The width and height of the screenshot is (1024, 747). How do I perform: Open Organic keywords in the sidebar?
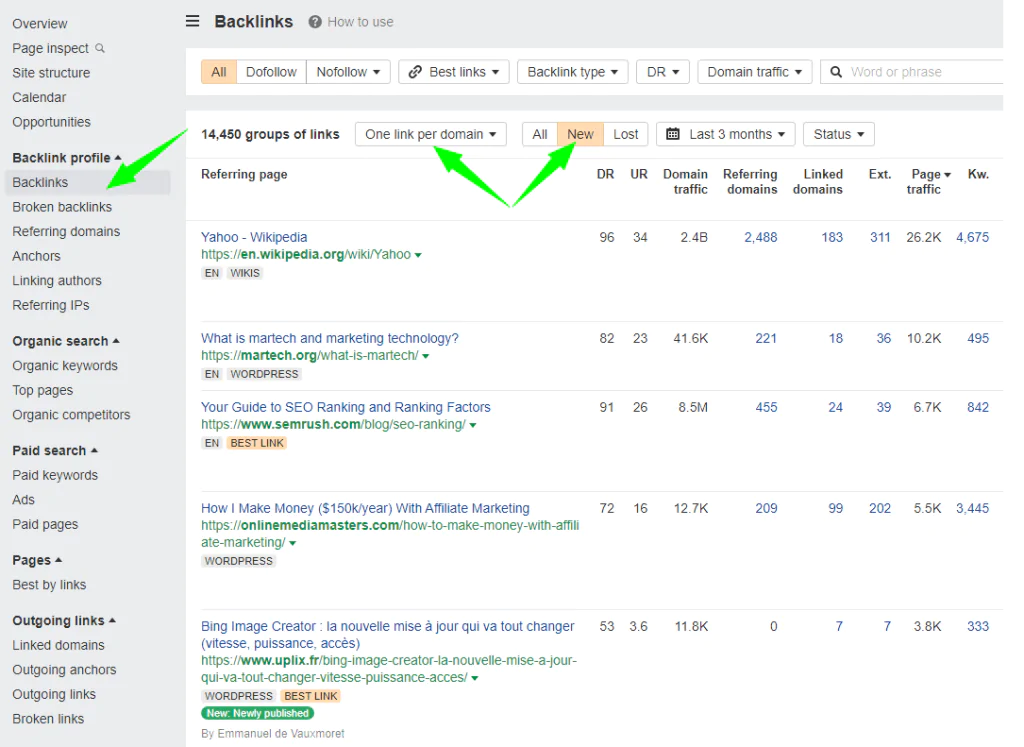point(65,366)
